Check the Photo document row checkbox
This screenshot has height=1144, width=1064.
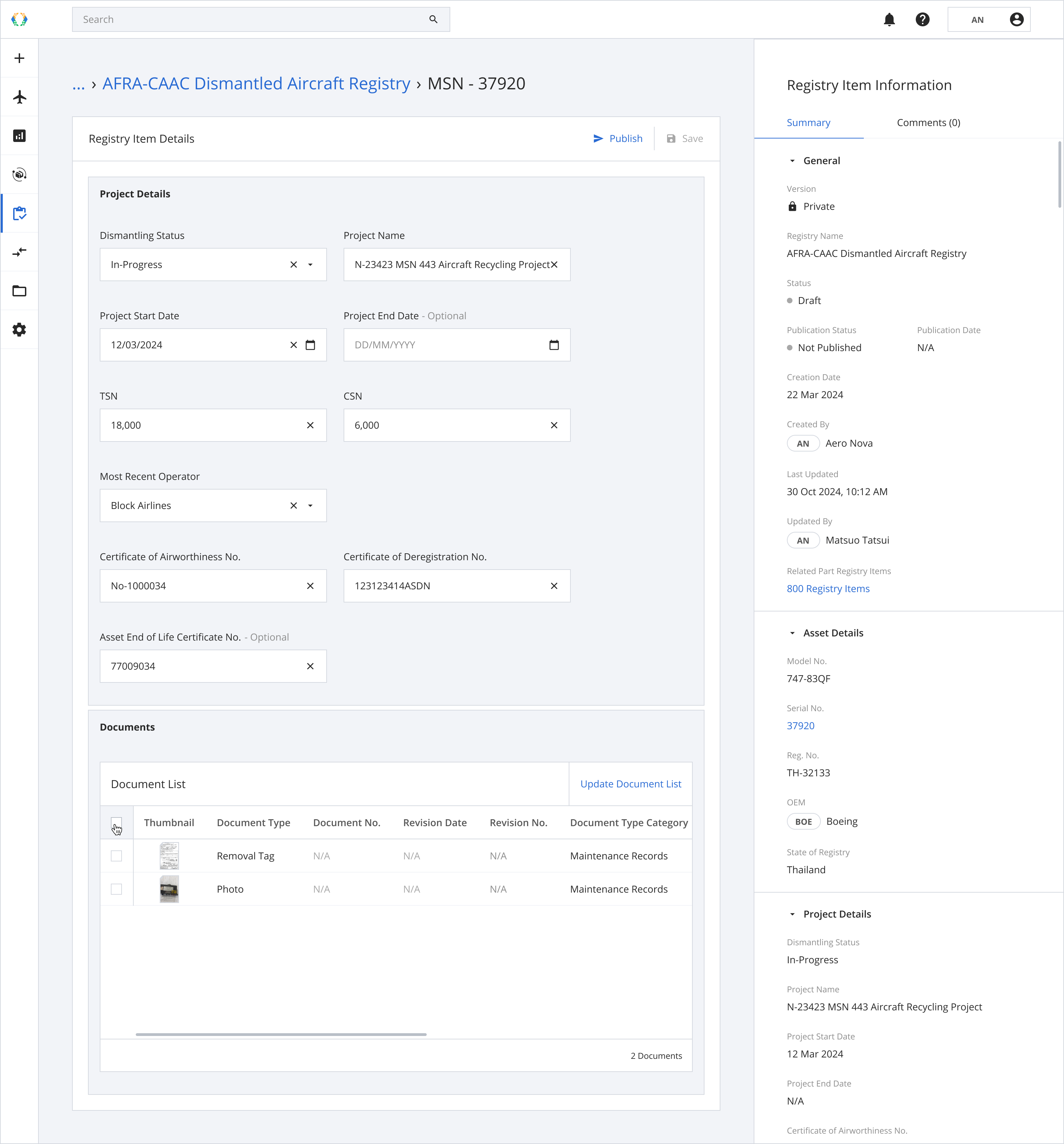pyautogui.click(x=116, y=889)
